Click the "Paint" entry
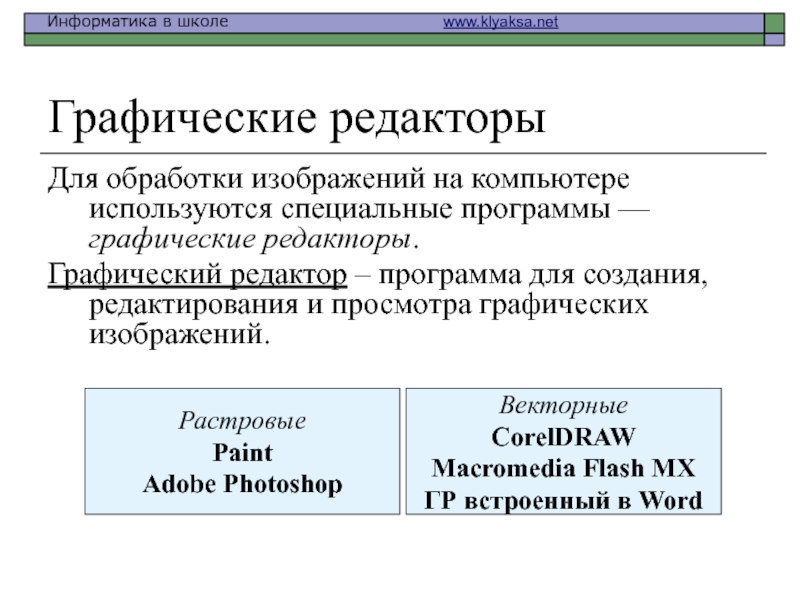Viewport: 800px width, 600px height. point(242,452)
